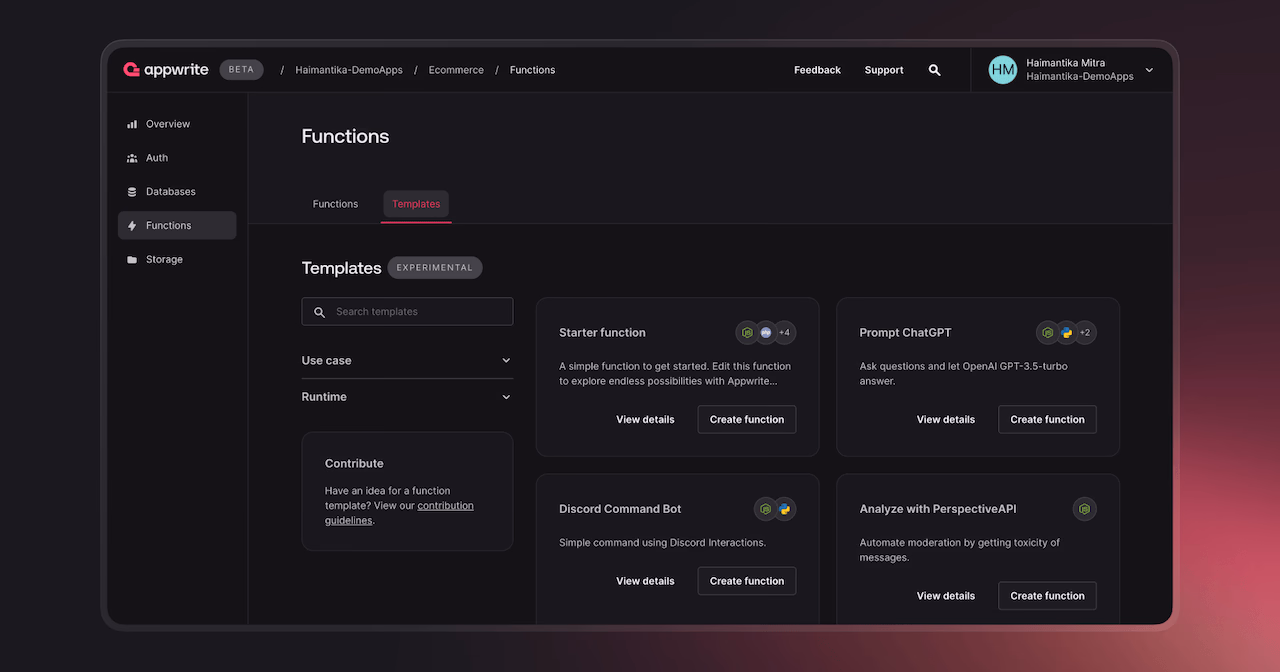The height and width of the screenshot is (672, 1280).
Task: Click Node.js icon on Discord Command Bot card
Action: (766, 509)
